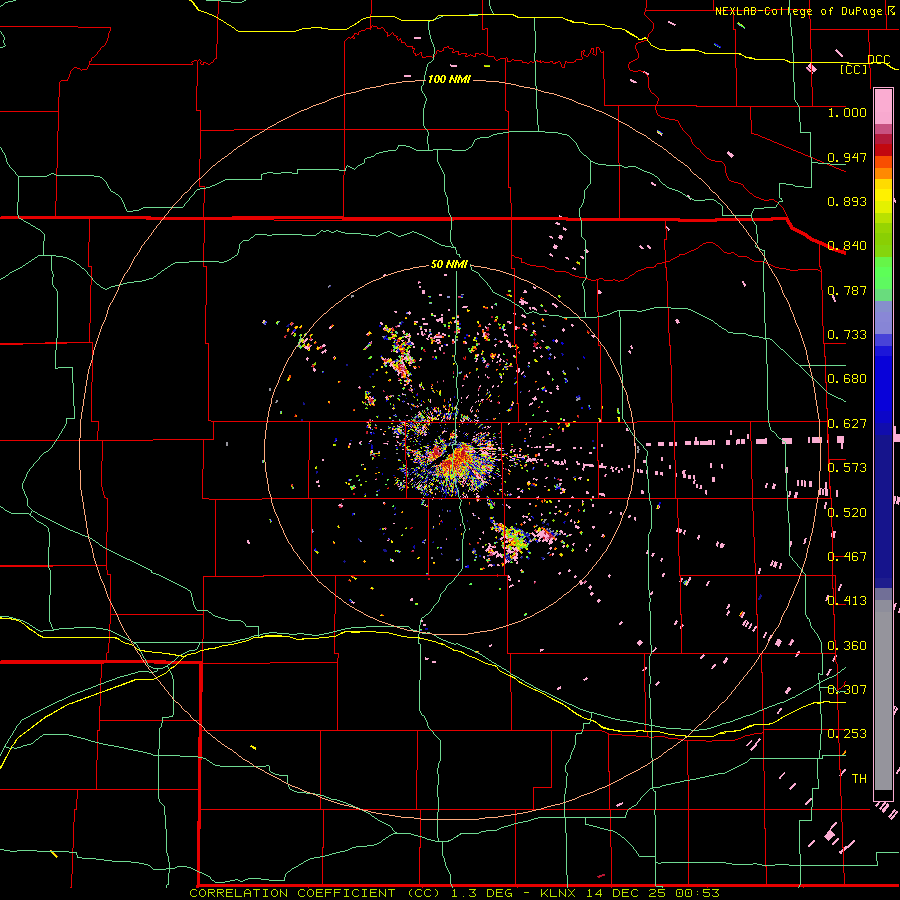
Task: Click the DCC label above the color scale
Action: coord(878,59)
